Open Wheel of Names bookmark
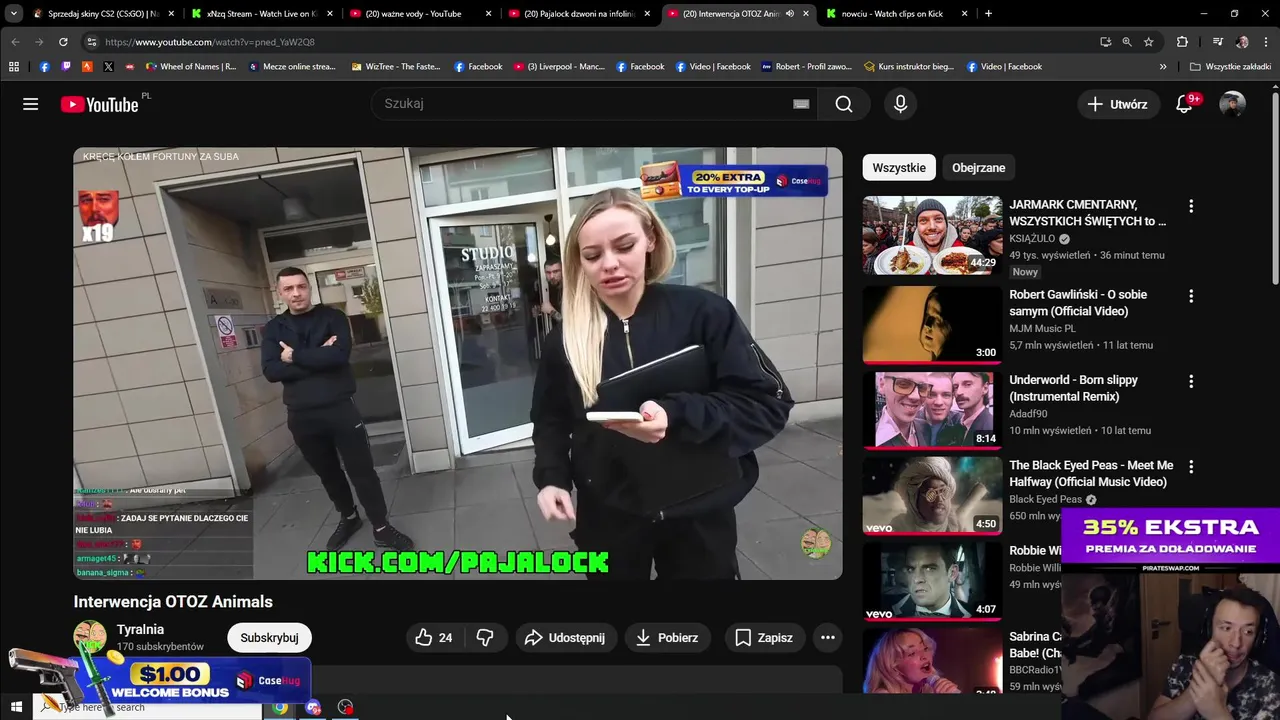 coord(190,67)
